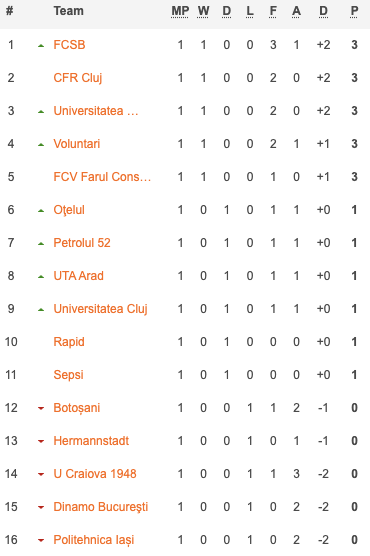The height and width of the screenshot is (556, 370).
Task: Click the W wins column header
Action: pos(203,11)
